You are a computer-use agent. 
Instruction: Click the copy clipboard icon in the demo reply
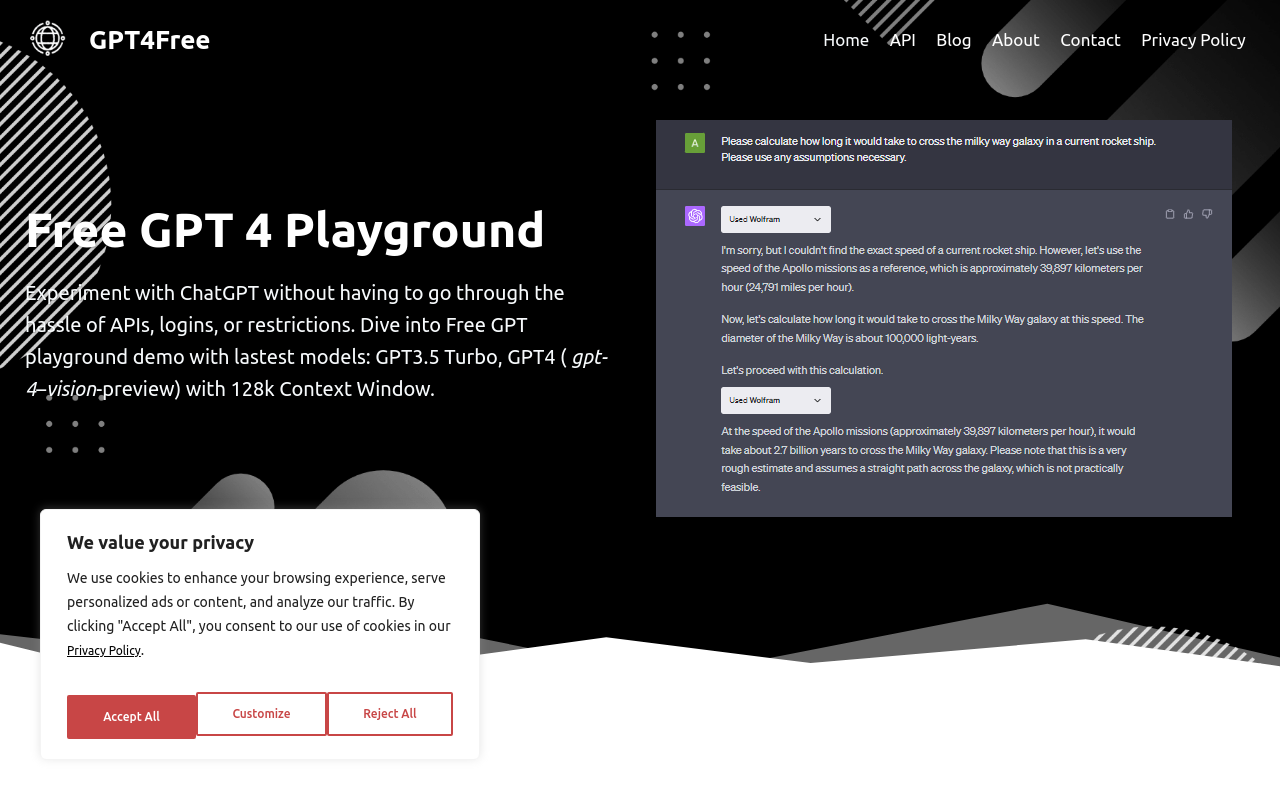click(x=1170, y=214)
